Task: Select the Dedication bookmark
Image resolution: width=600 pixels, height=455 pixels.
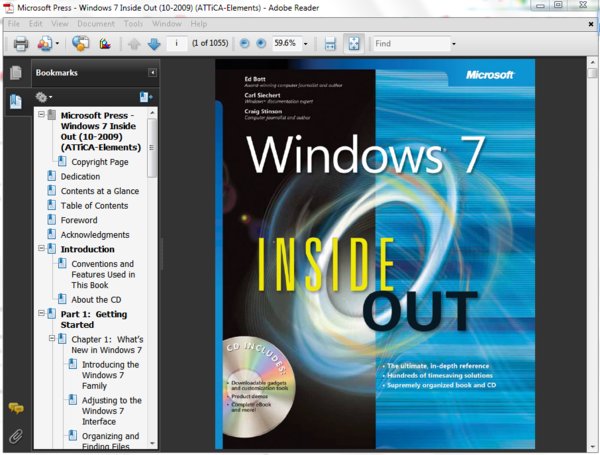Action: (x=80, y=177)
